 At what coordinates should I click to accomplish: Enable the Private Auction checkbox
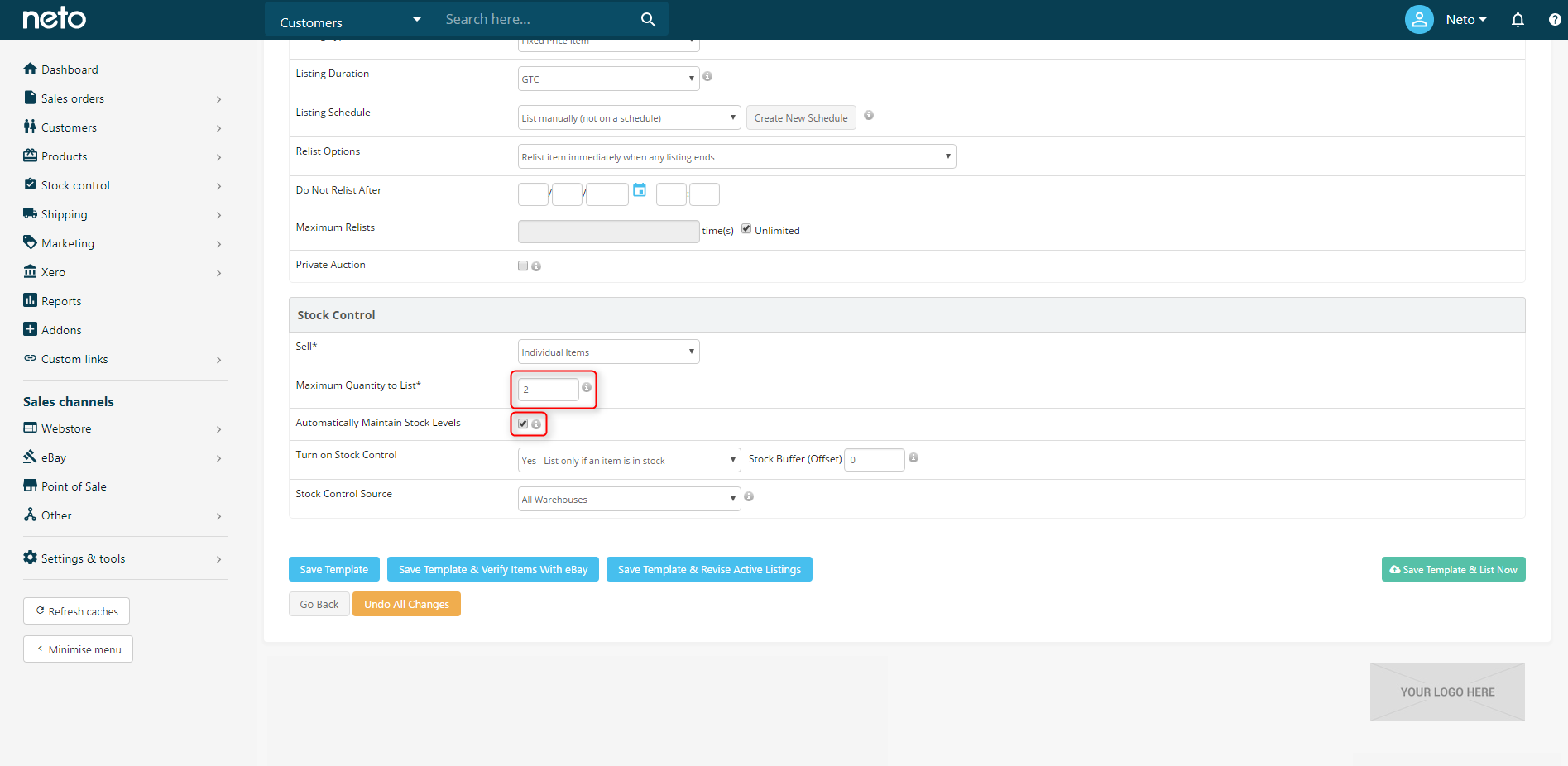click(x=523, y=266)
